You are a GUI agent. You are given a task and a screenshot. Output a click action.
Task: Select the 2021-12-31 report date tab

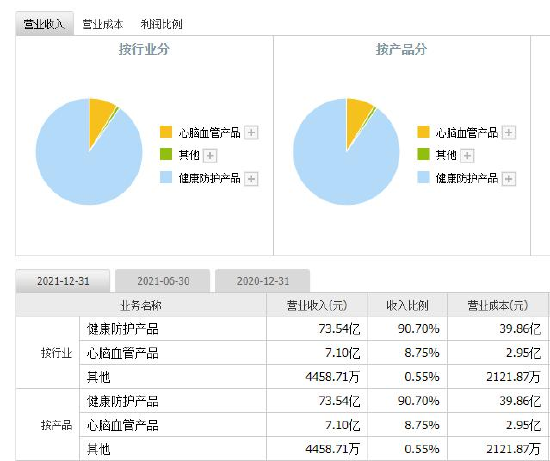63,281
